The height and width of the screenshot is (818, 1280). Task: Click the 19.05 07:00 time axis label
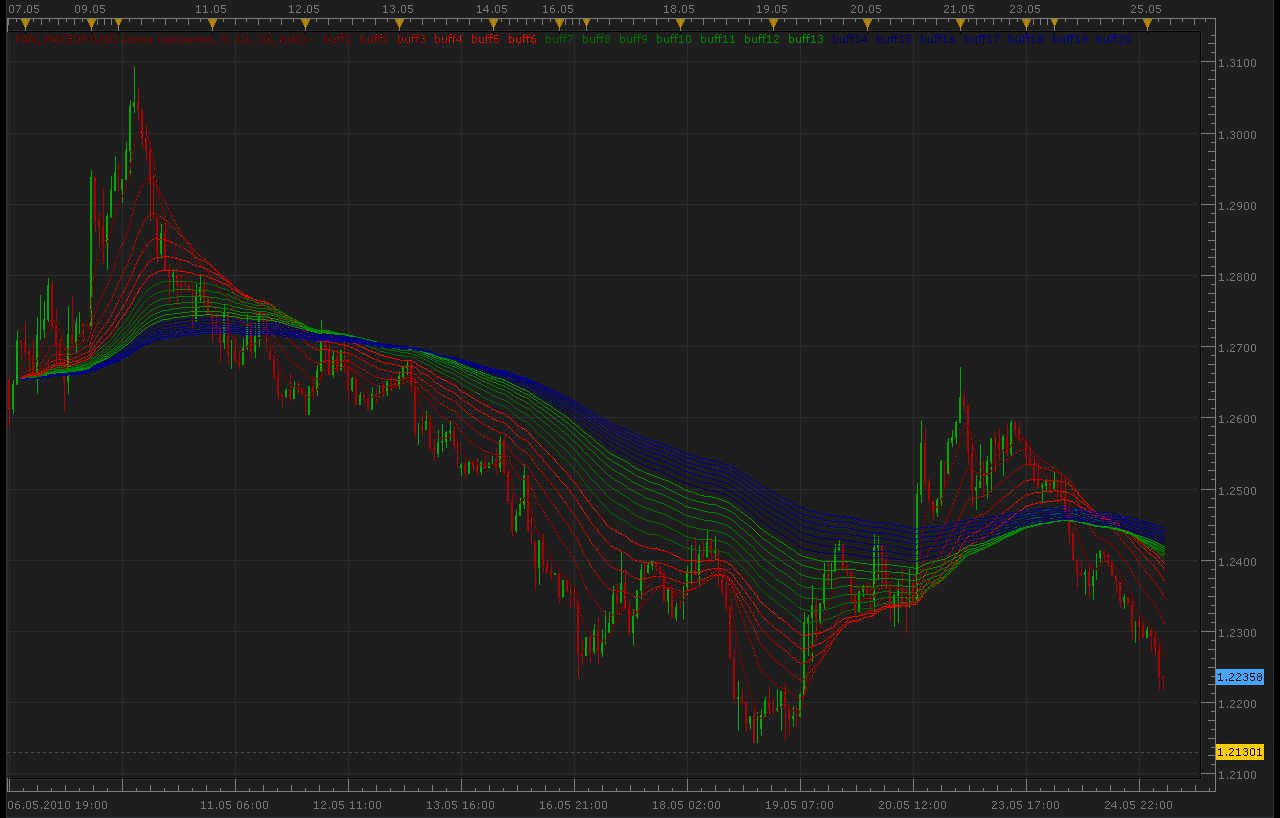coord(799,804)
